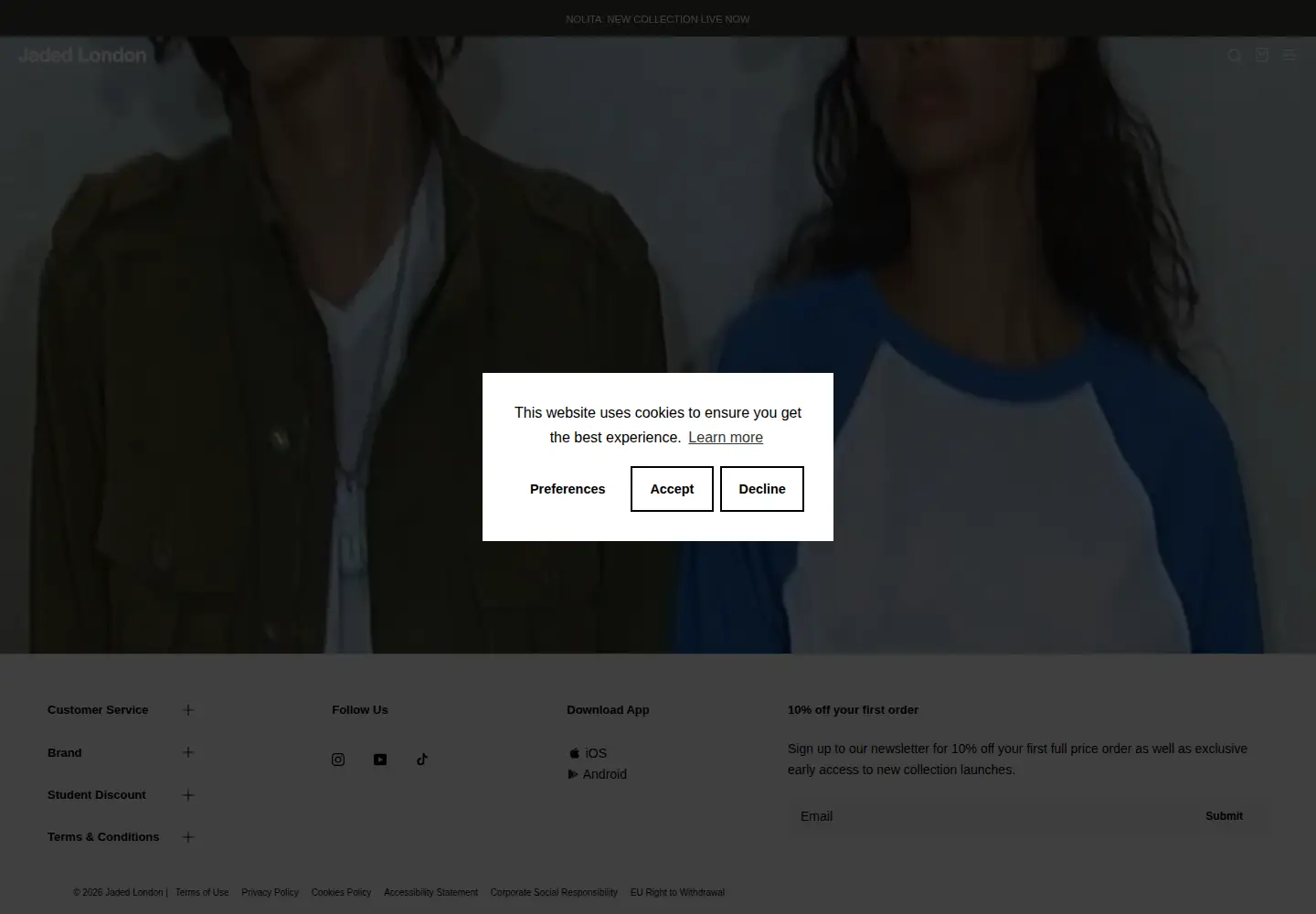Decline cookies in the banner

[762, 489]
